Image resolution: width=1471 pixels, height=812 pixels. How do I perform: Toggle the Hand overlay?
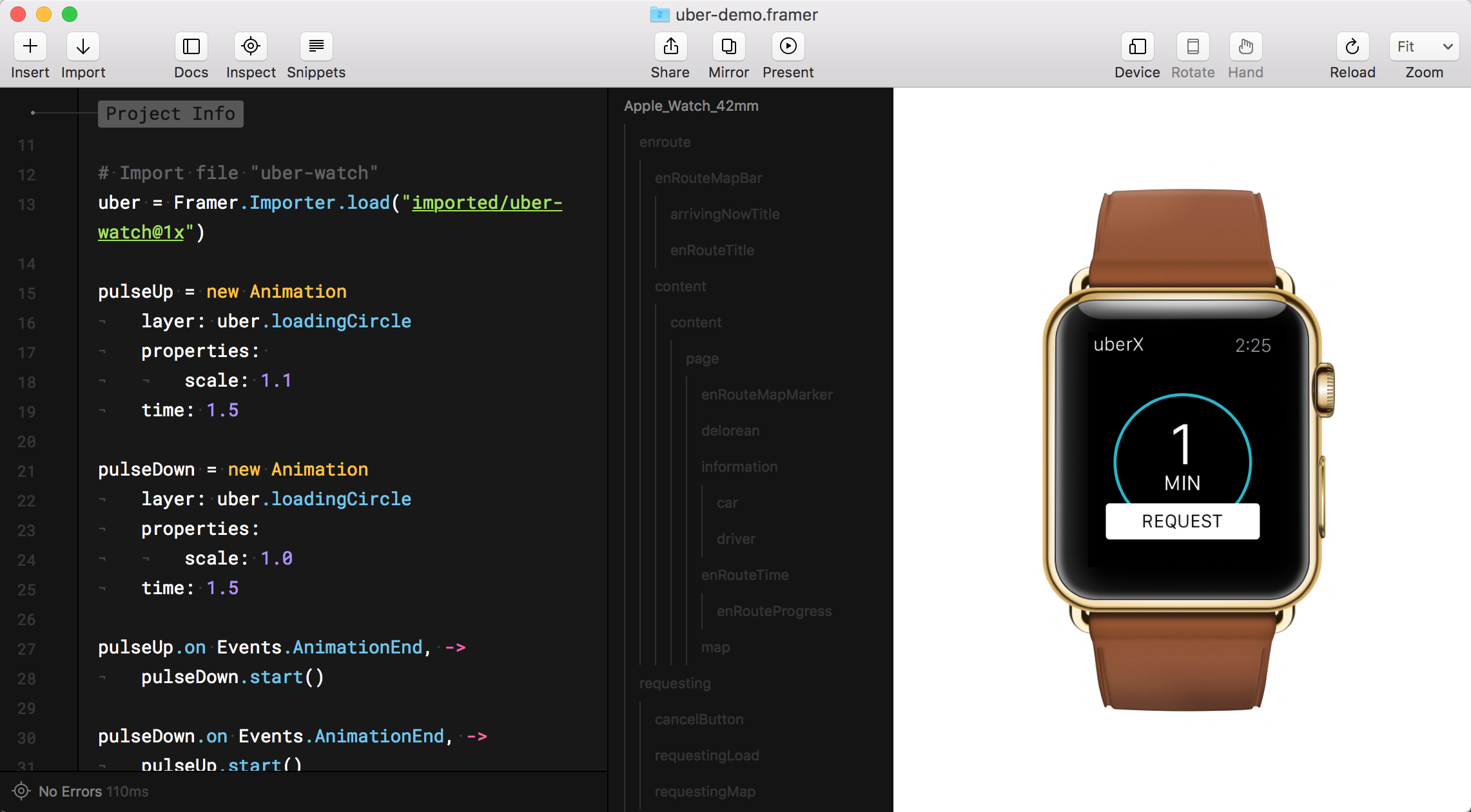(1245, 46)
